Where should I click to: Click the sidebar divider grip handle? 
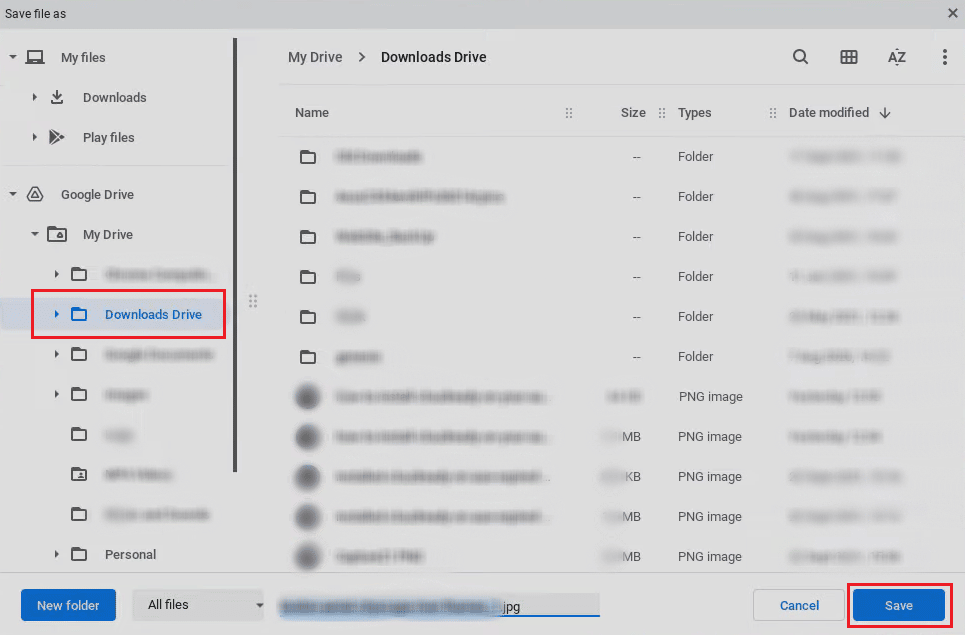coord(253,301)
